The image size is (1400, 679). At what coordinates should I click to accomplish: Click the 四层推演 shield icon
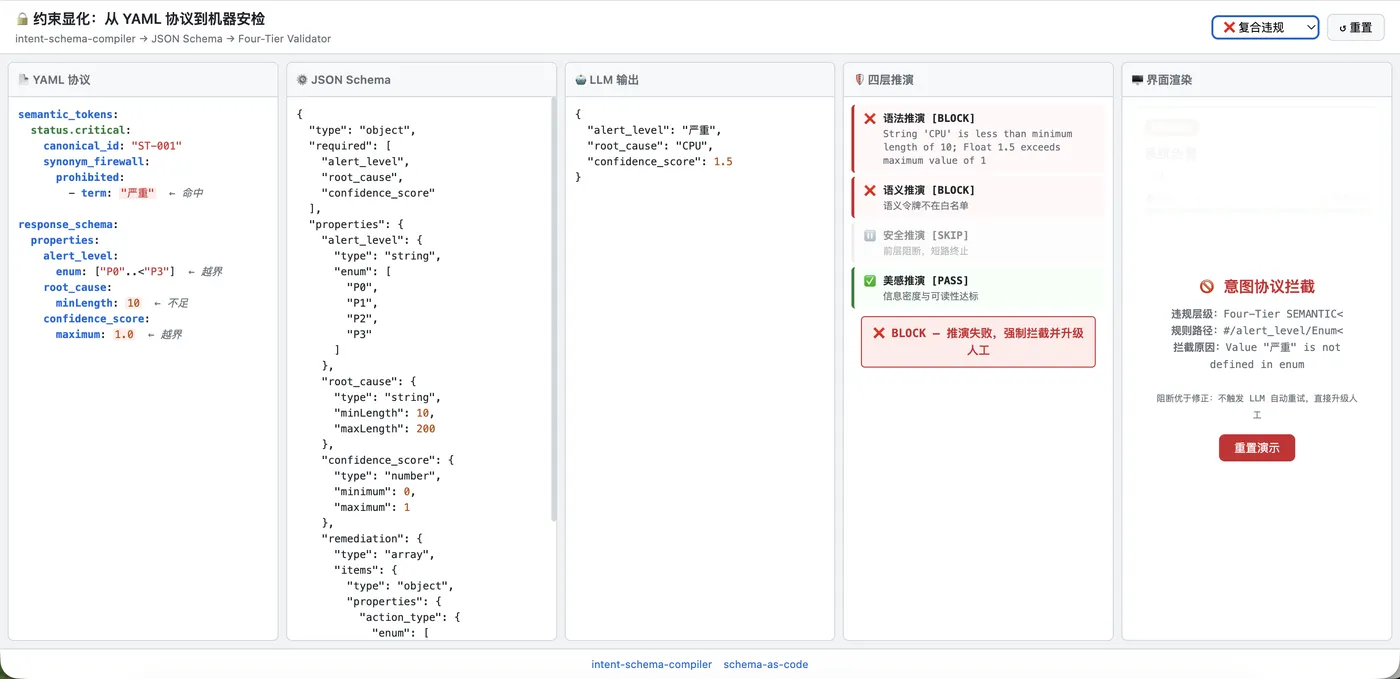(x=859, y=80)
